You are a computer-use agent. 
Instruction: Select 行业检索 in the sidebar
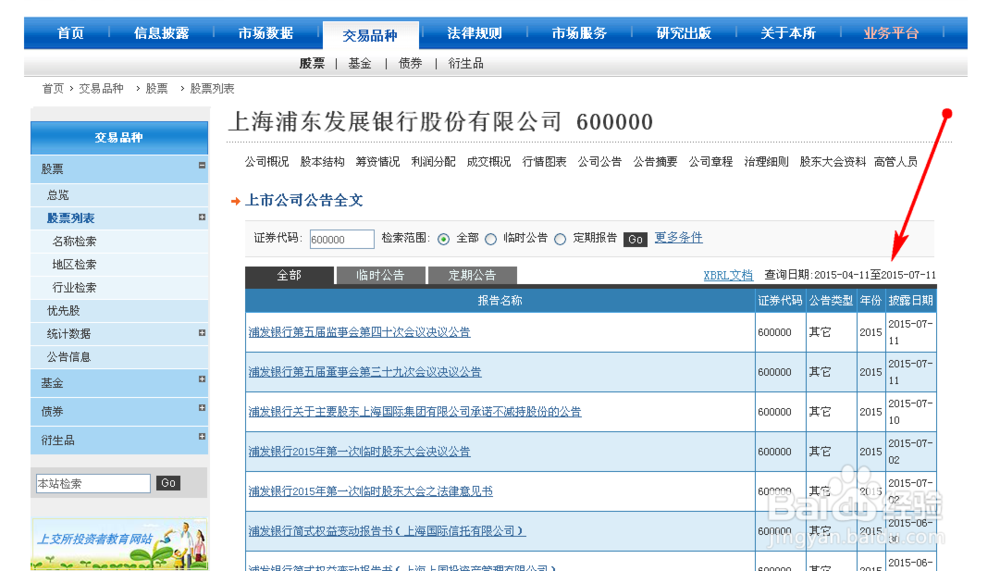click(74, 287)
